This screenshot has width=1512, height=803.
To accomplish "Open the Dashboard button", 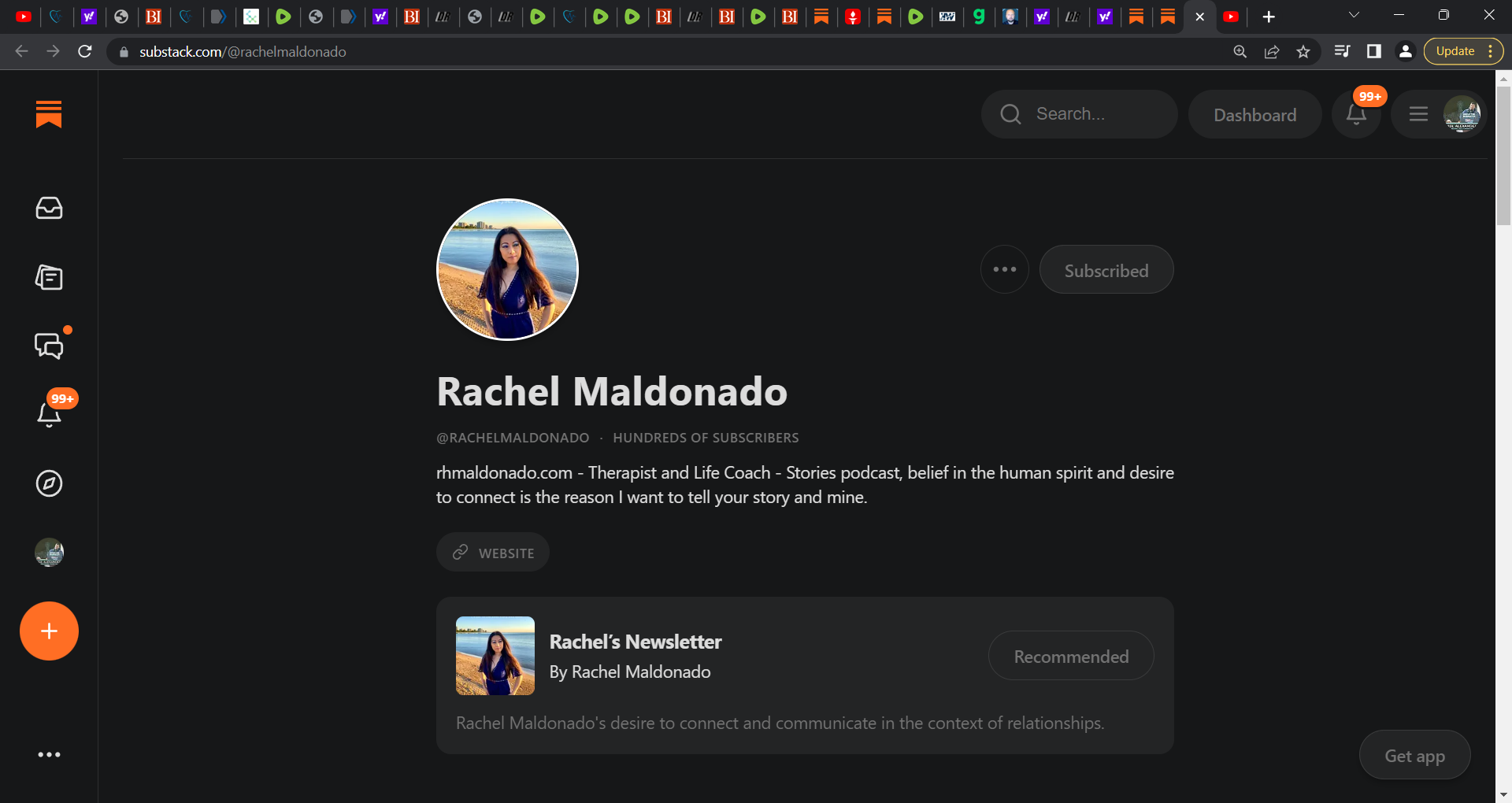I will point(1254,115).
